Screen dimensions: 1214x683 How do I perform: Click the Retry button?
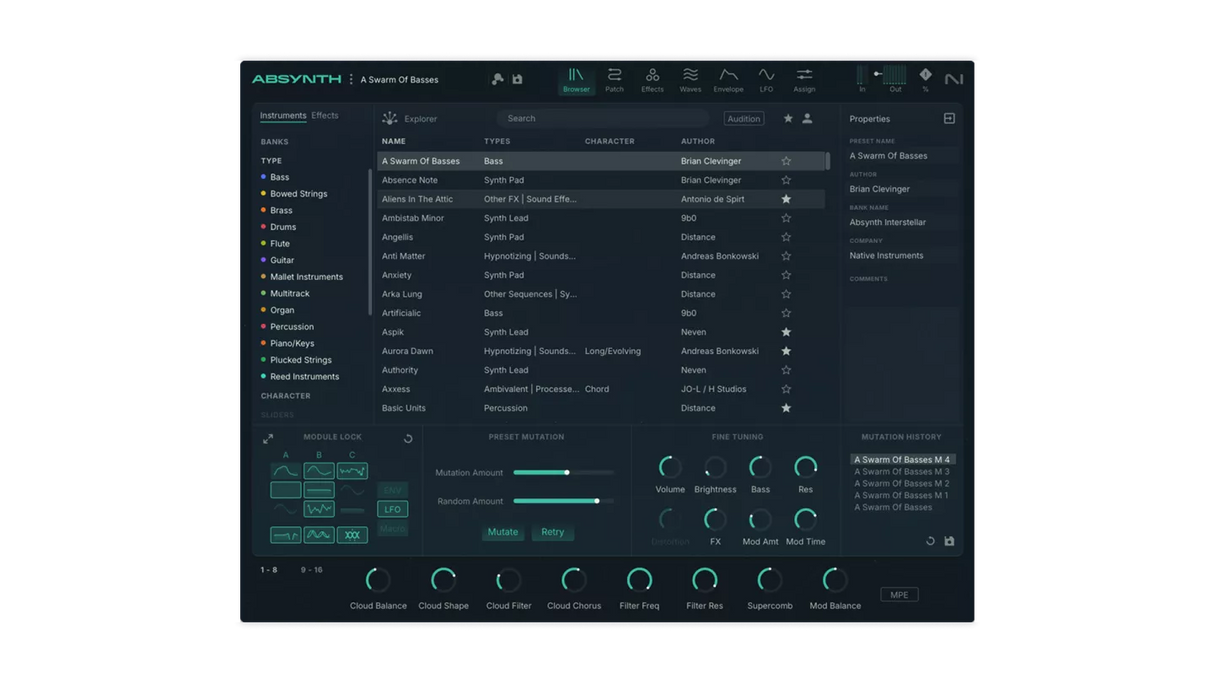pyautogui.click(x=553, y=532)
